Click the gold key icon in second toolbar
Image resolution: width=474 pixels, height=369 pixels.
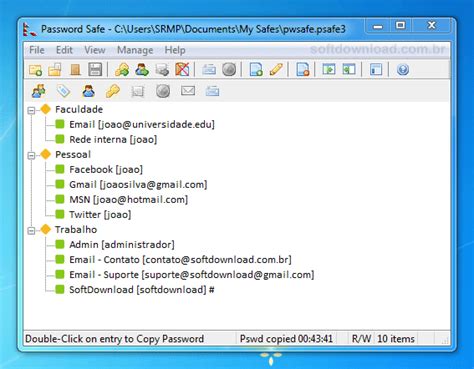(x=113, y=91)
